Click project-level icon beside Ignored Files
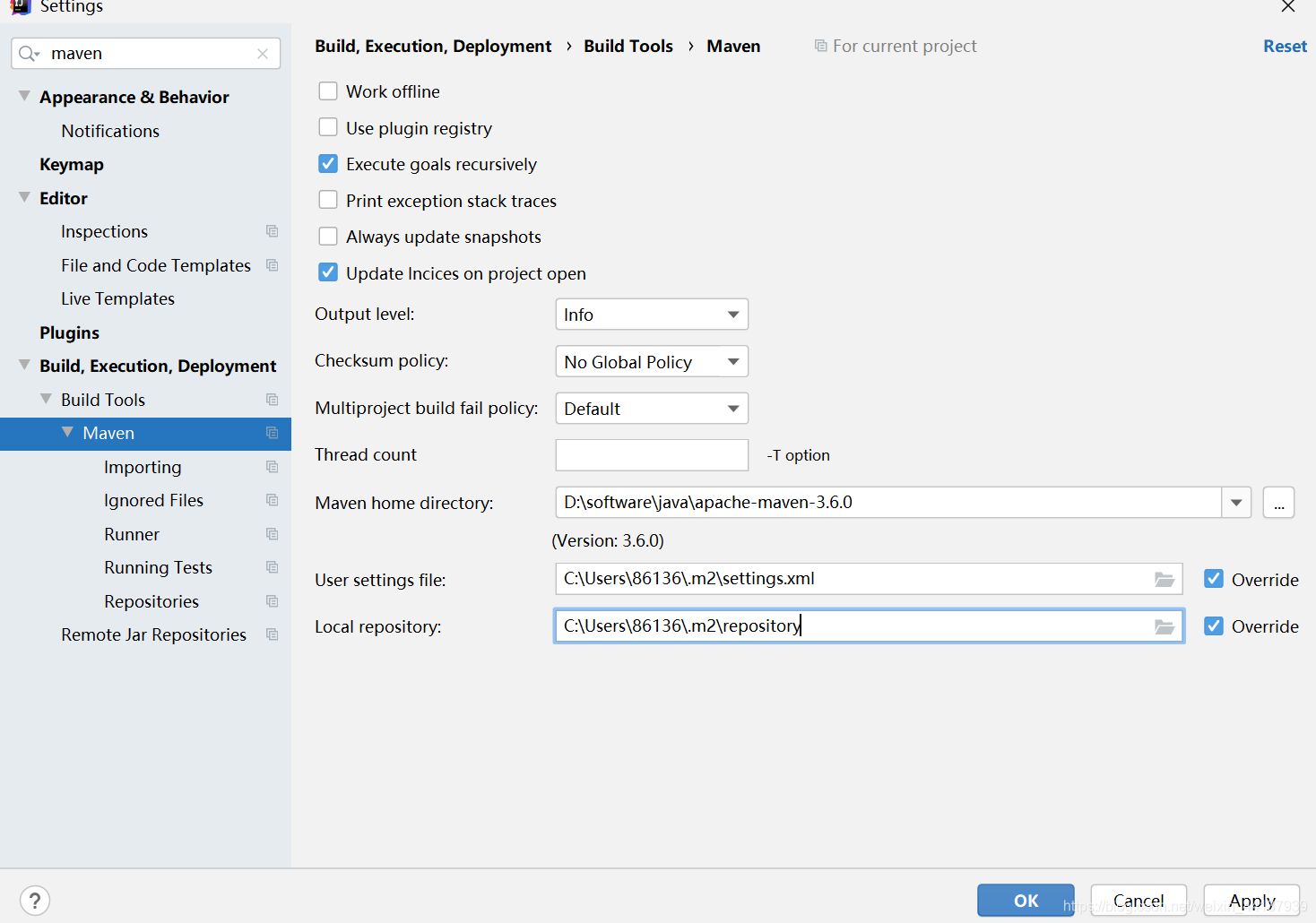This screenshot has width=1316, height=923. 273,500
